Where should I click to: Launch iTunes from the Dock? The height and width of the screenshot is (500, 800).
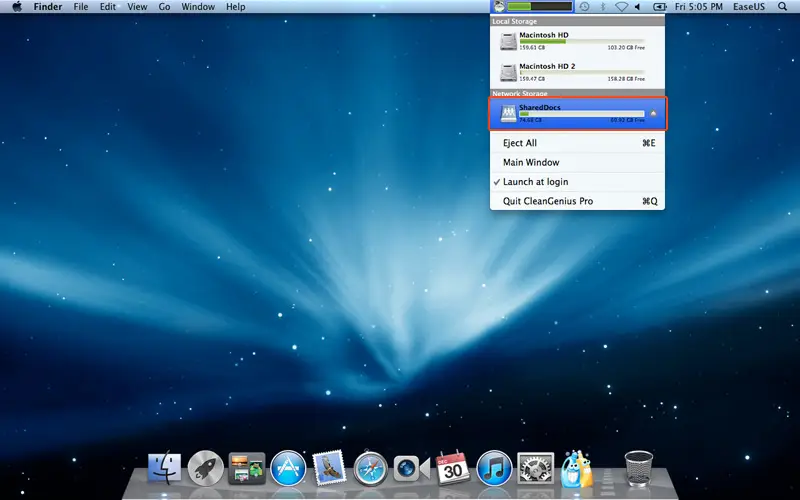494,468
